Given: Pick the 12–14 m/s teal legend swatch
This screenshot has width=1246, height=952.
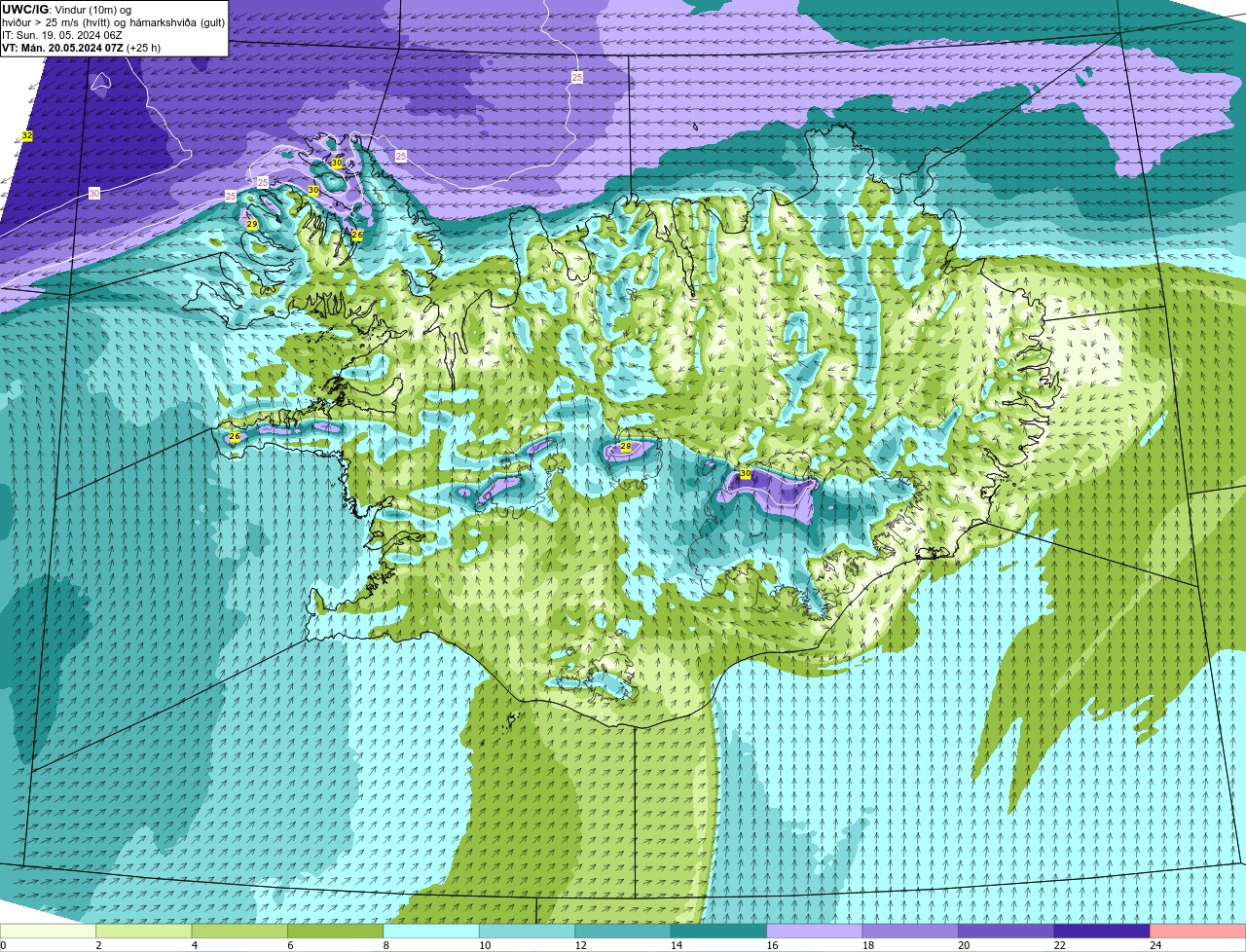Looking at the screenshot, I should 623,931.
